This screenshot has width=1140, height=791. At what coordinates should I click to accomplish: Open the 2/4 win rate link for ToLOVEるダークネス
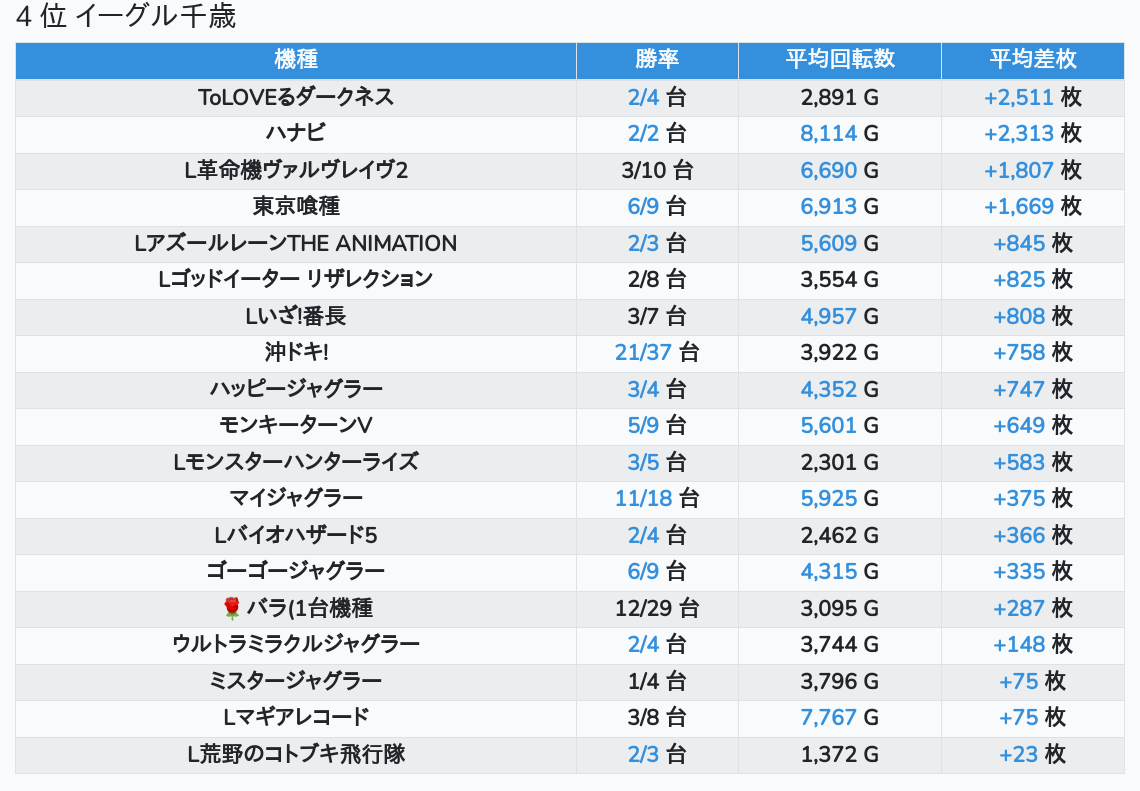644,97
